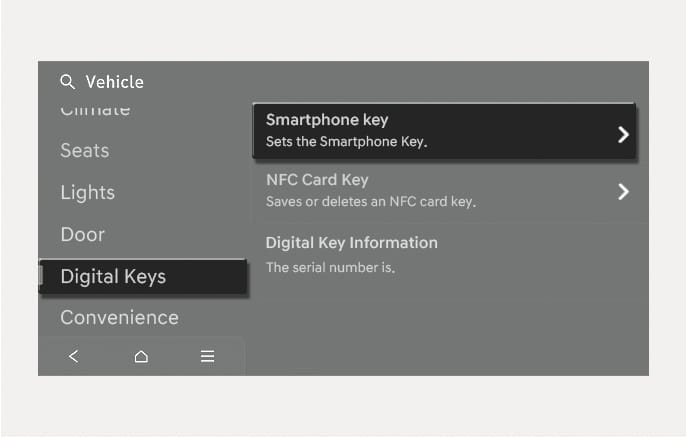The width and height of the screenshot is (686, 438).
Task: Expand NFC Card Key using chevron arrow
Action: tap(622, 191)
